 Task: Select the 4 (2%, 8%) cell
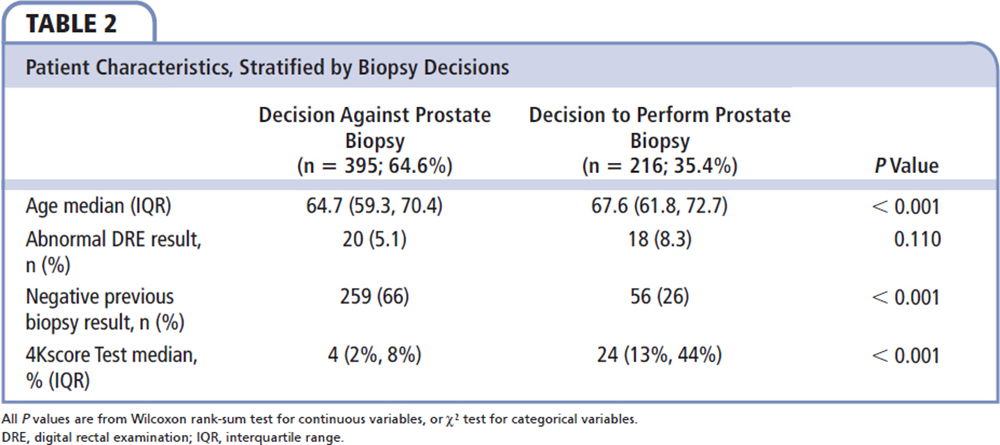coord(375,354)
